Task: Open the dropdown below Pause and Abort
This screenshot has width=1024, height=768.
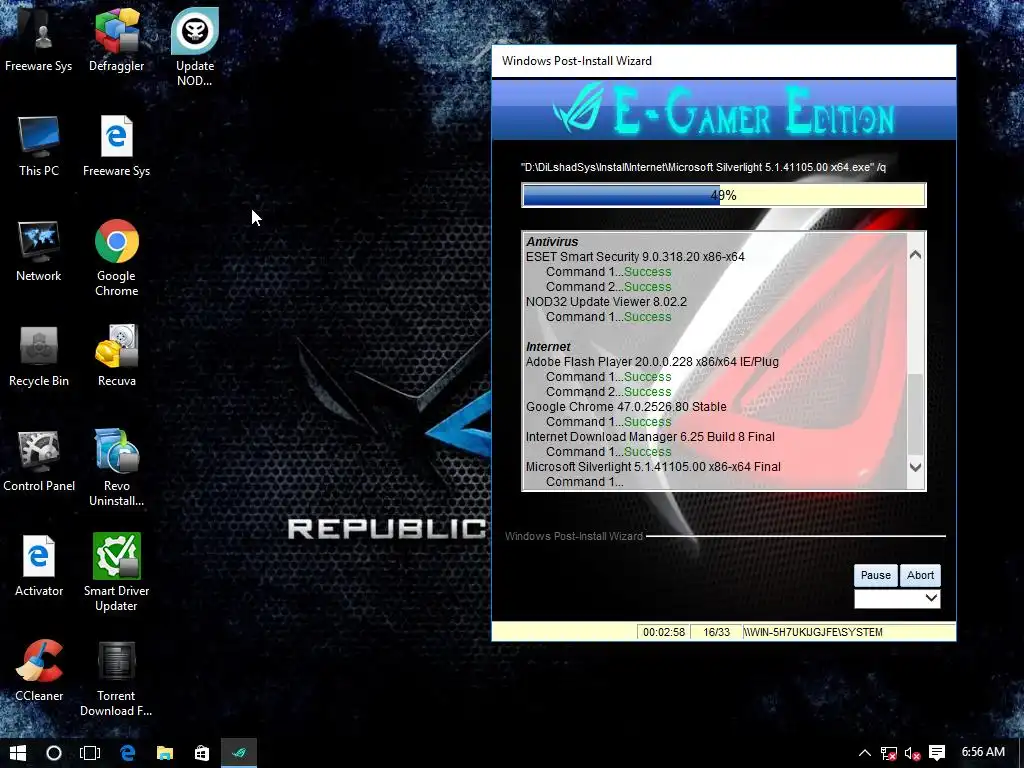Action: click(x=897, y=598)
